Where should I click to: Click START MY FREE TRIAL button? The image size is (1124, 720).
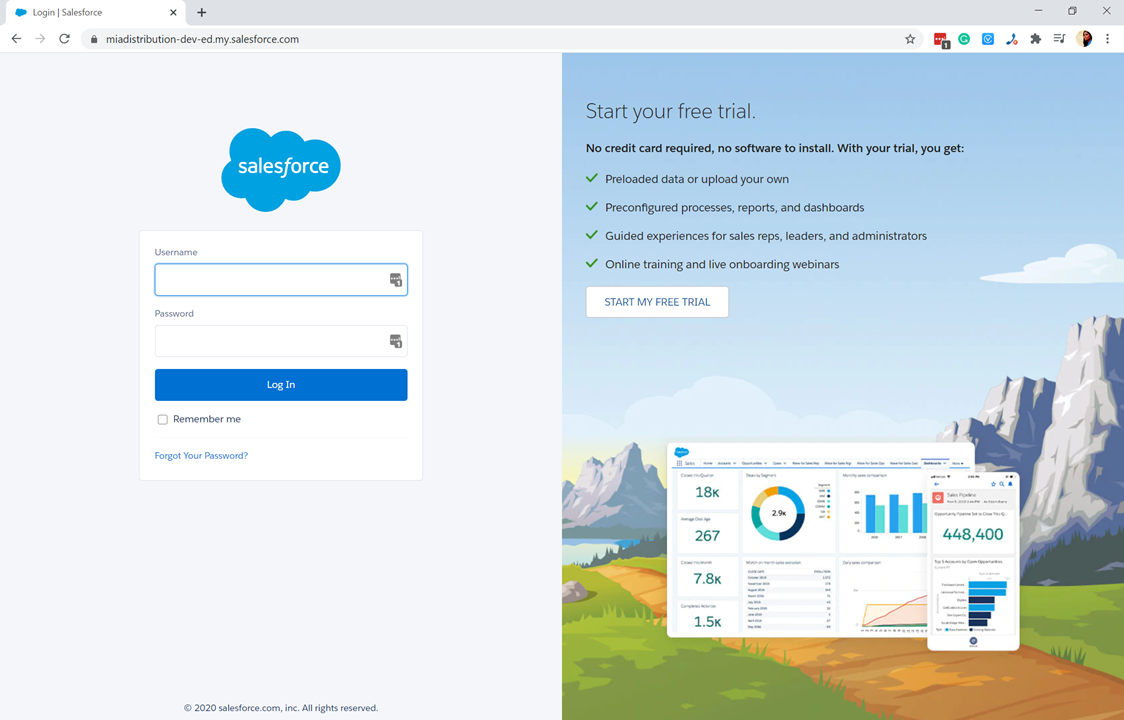coord(657,302)
